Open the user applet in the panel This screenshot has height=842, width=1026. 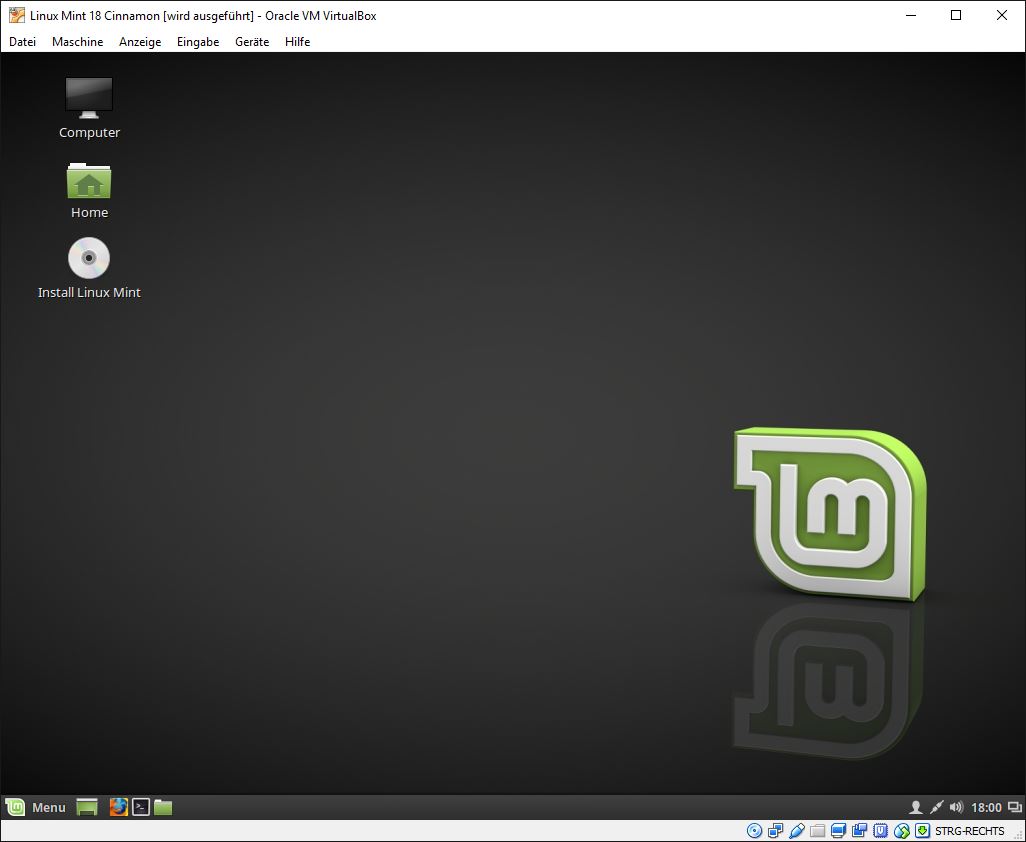[915, 807]
